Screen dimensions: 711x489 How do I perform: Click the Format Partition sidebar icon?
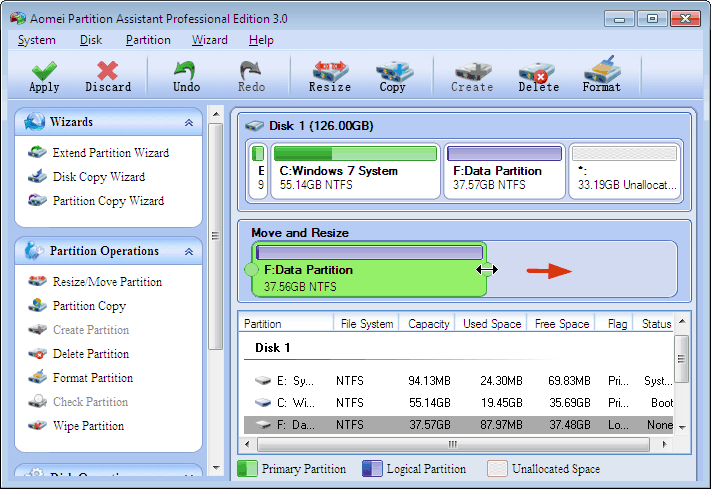tap(37, 377)
